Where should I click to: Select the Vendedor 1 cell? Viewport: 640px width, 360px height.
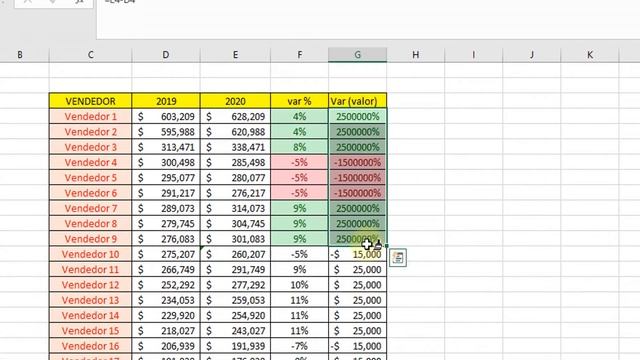90,116
